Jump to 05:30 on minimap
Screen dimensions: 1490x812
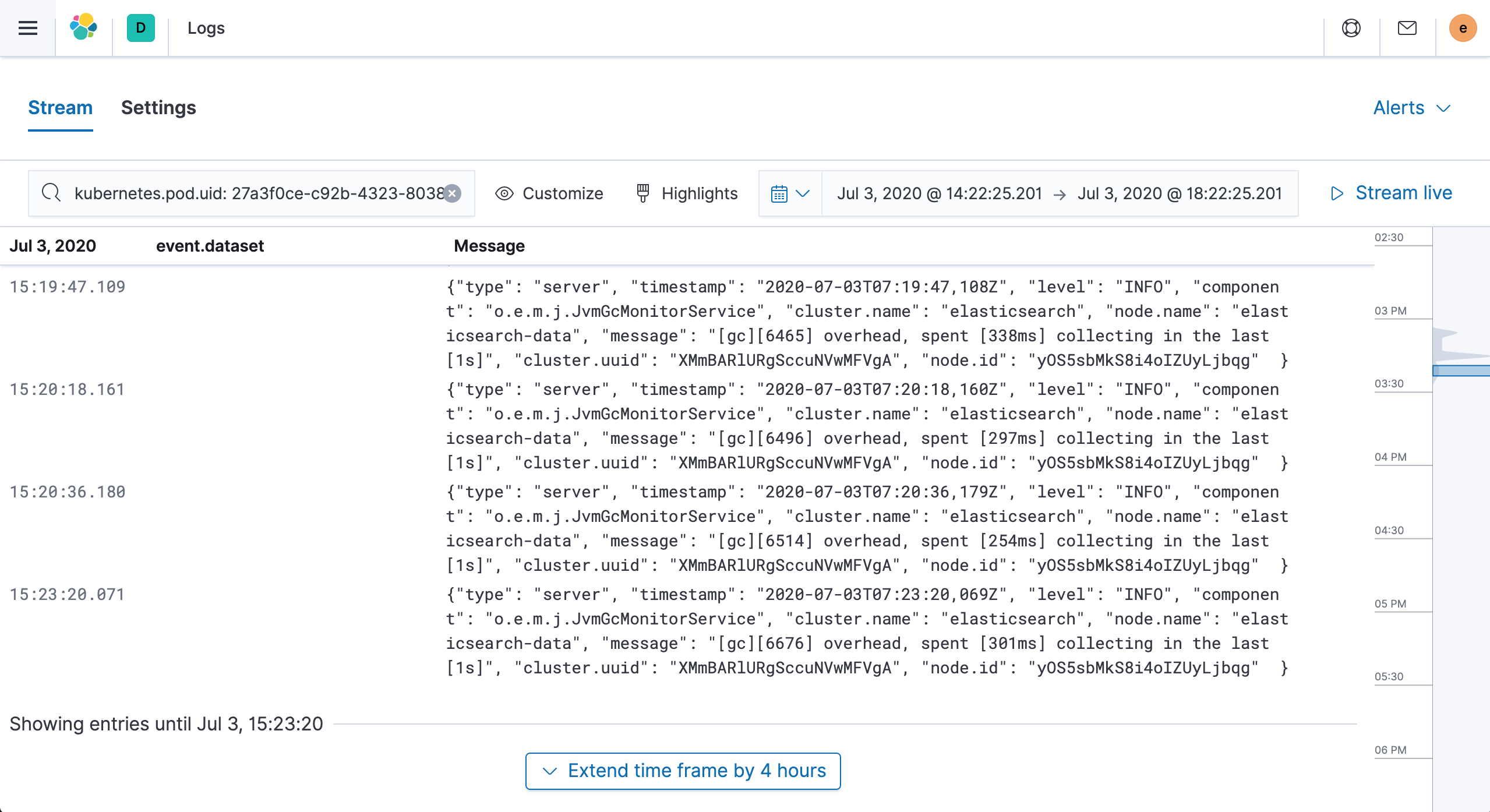pos(1389,676)
